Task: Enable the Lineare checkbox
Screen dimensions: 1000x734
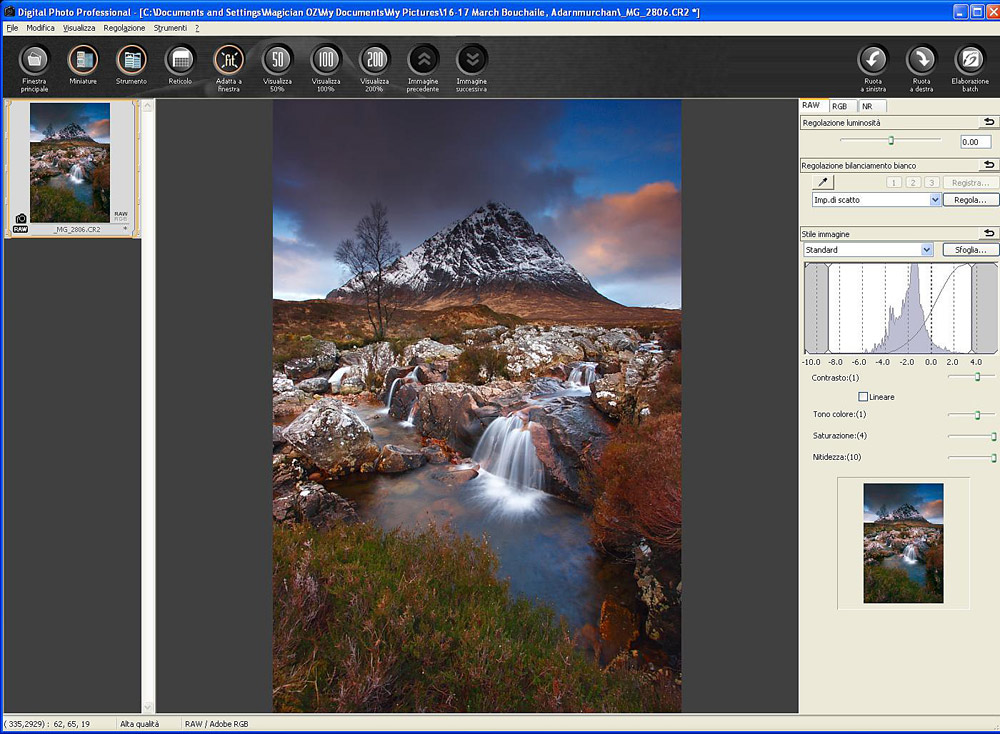Action: 864,397
